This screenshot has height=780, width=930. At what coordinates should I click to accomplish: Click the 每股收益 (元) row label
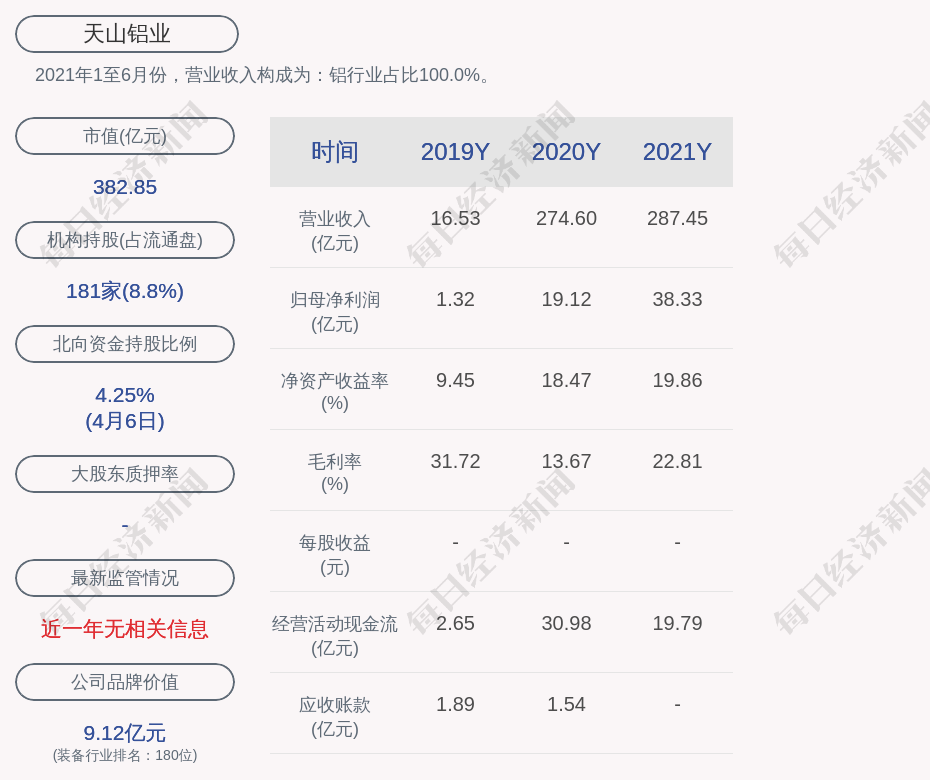[x=335, y=555]
